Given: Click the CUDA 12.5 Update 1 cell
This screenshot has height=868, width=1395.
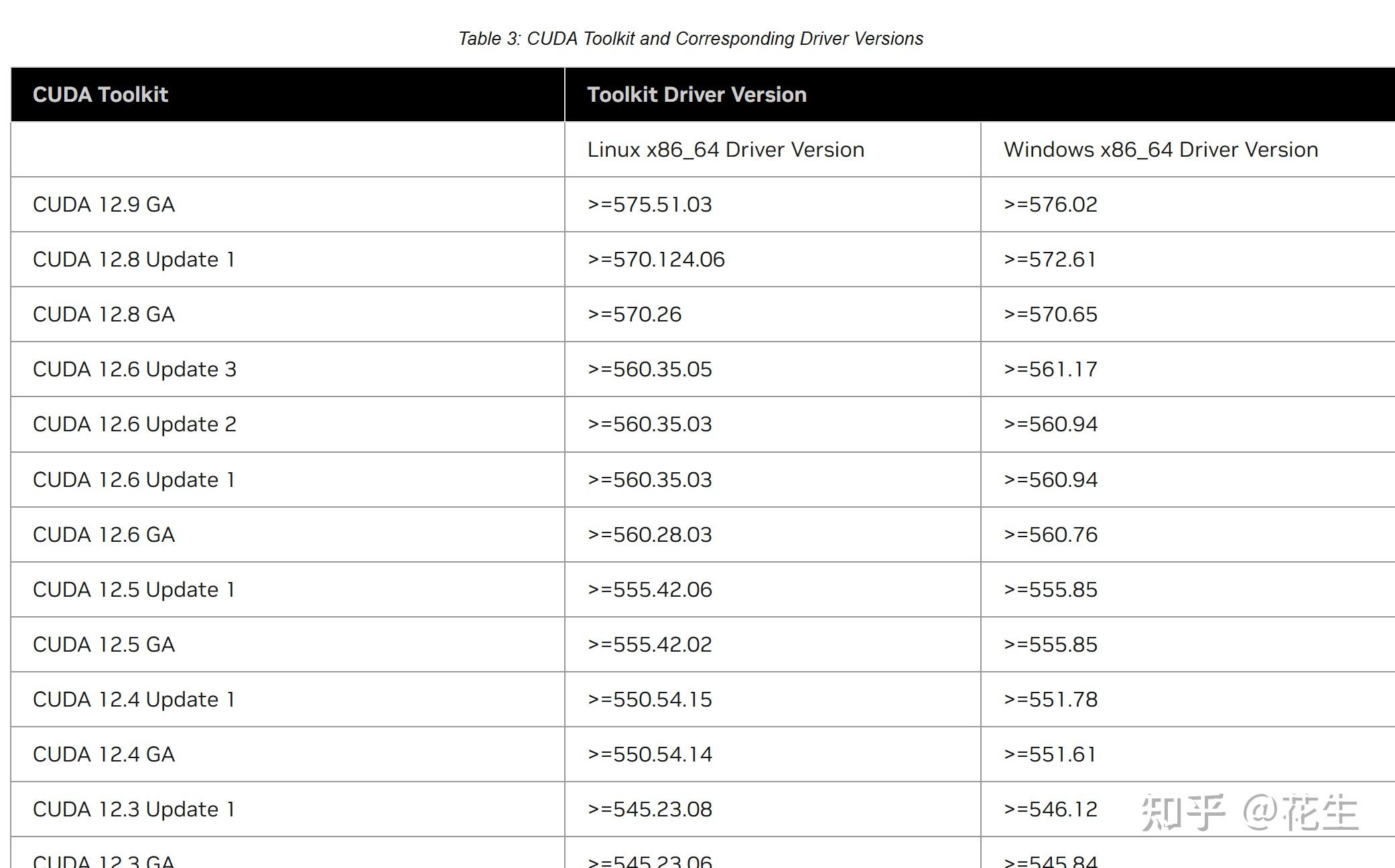Looking at the screenshot, I should (134, 589).
